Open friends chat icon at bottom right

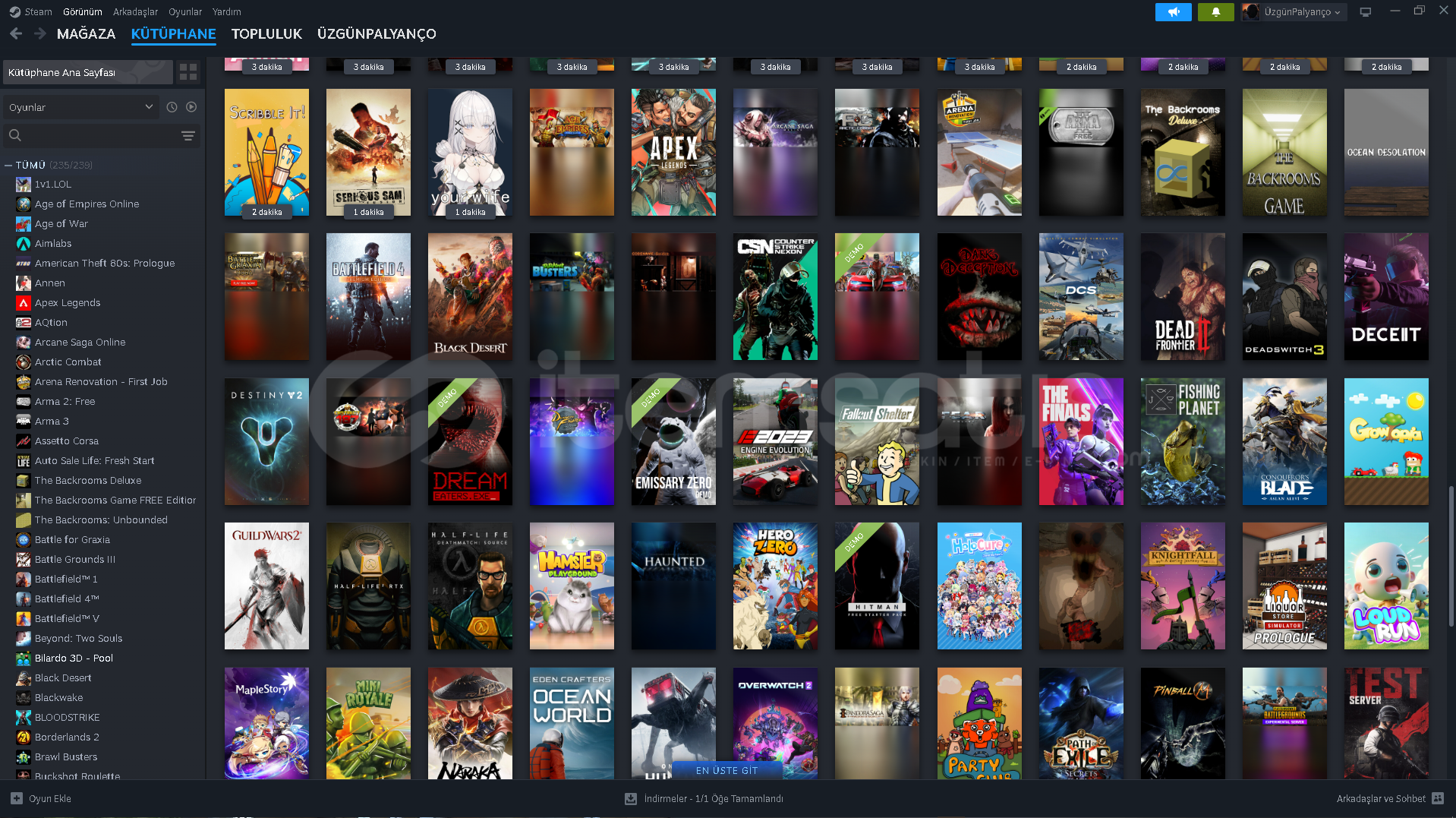1438,798
